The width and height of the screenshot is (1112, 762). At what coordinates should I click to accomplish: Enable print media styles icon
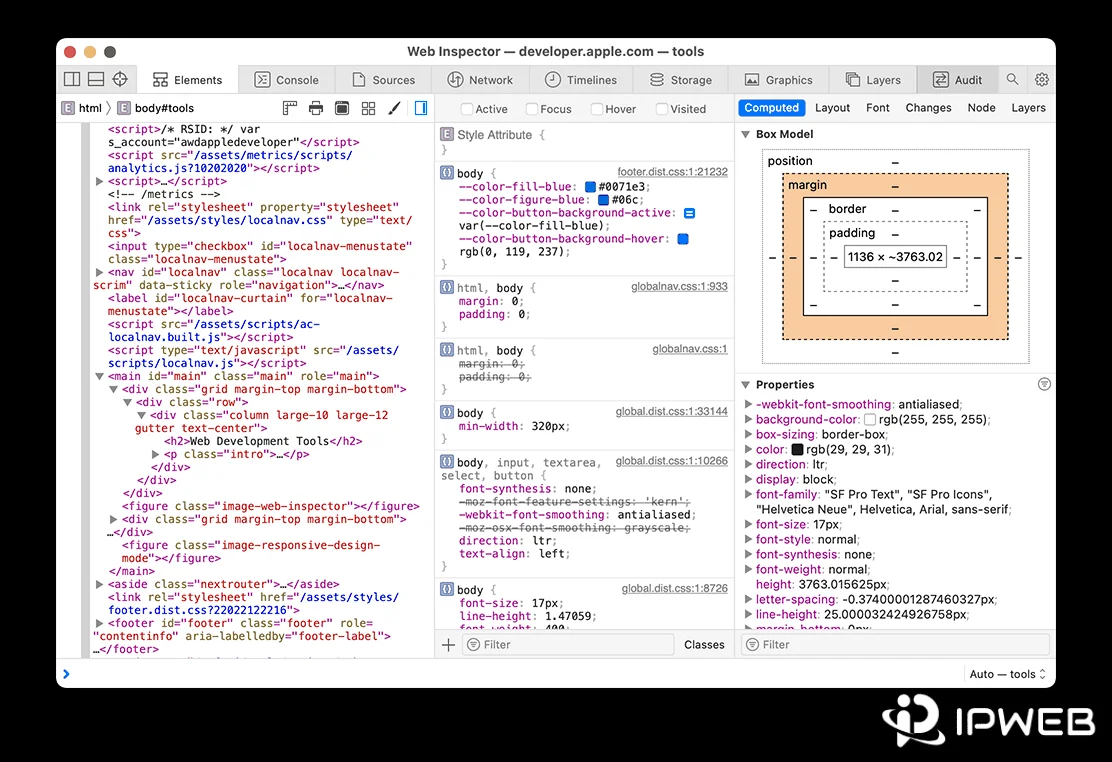(x=316, y=108)
